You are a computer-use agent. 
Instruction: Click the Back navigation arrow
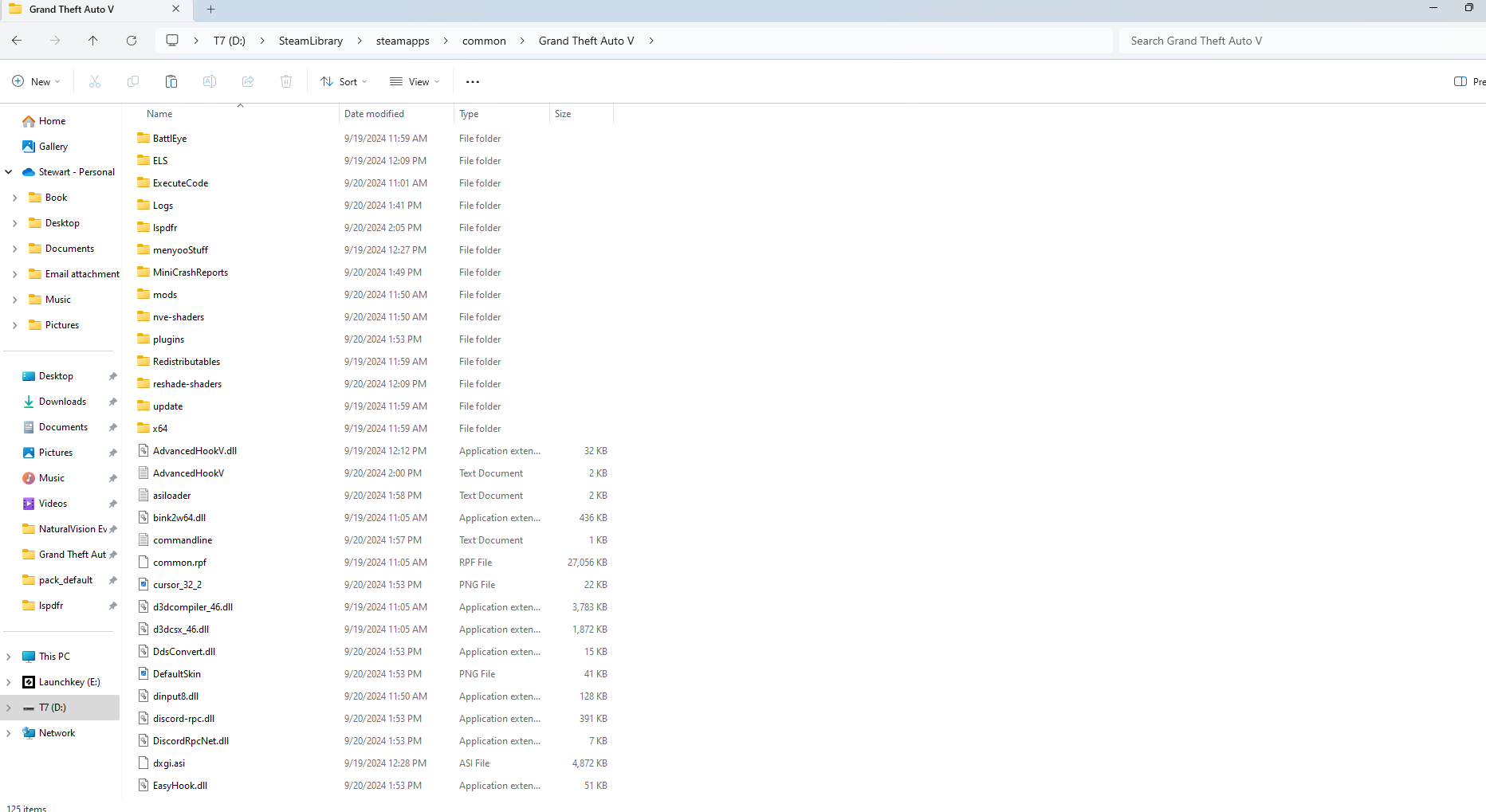pyautogui.click(x=17, y=41)
